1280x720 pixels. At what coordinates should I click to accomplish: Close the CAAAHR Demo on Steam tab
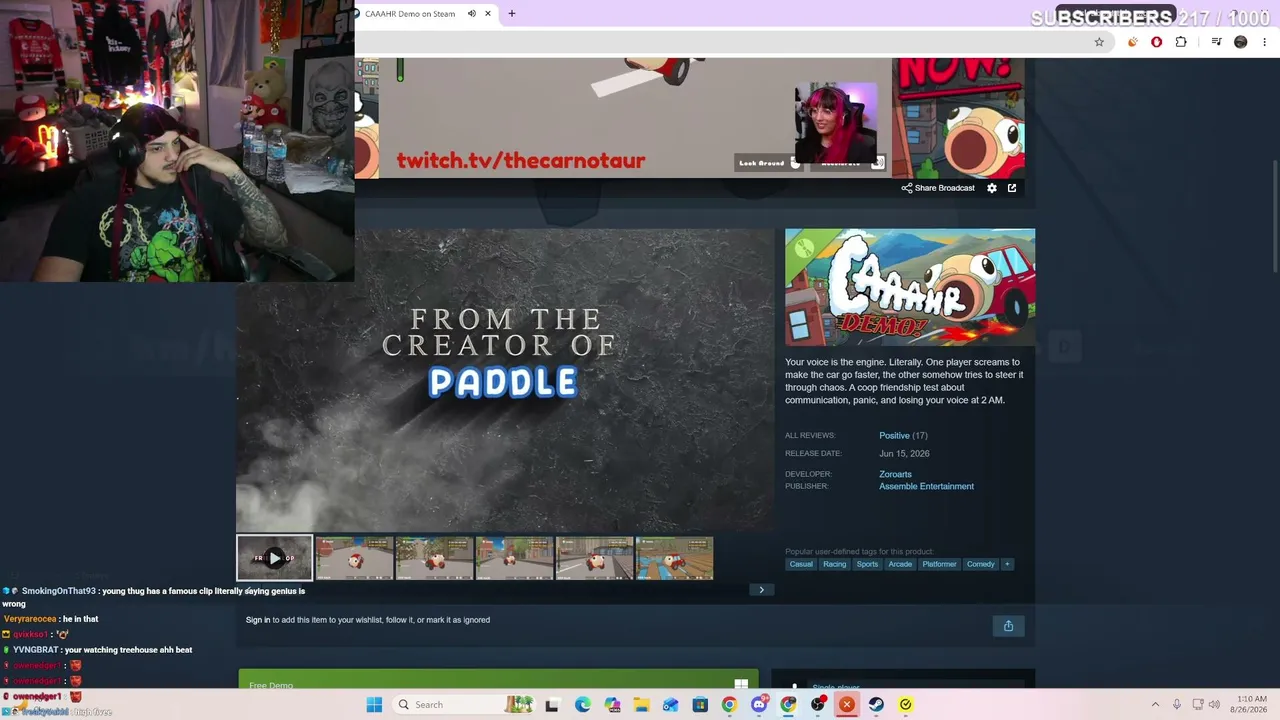click(488, 14)
